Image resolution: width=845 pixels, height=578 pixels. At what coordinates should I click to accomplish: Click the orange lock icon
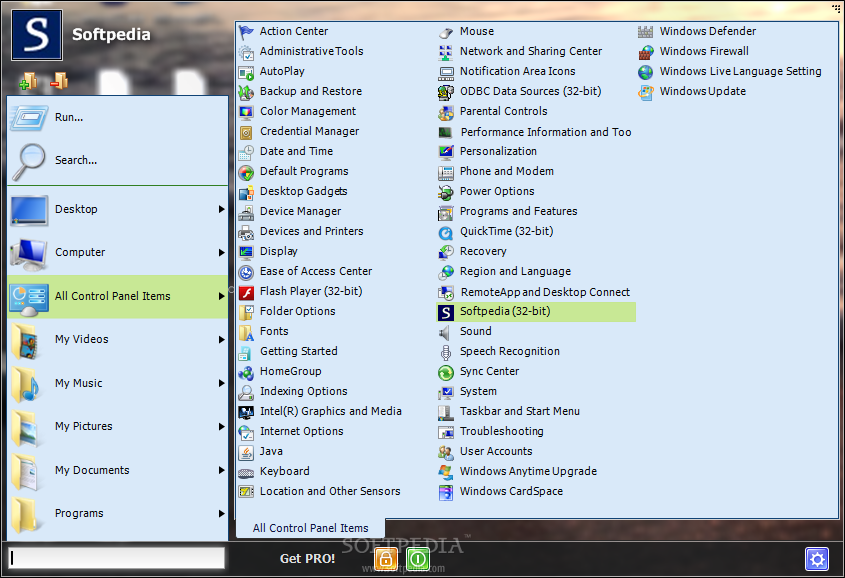click(x=386, y=558)
